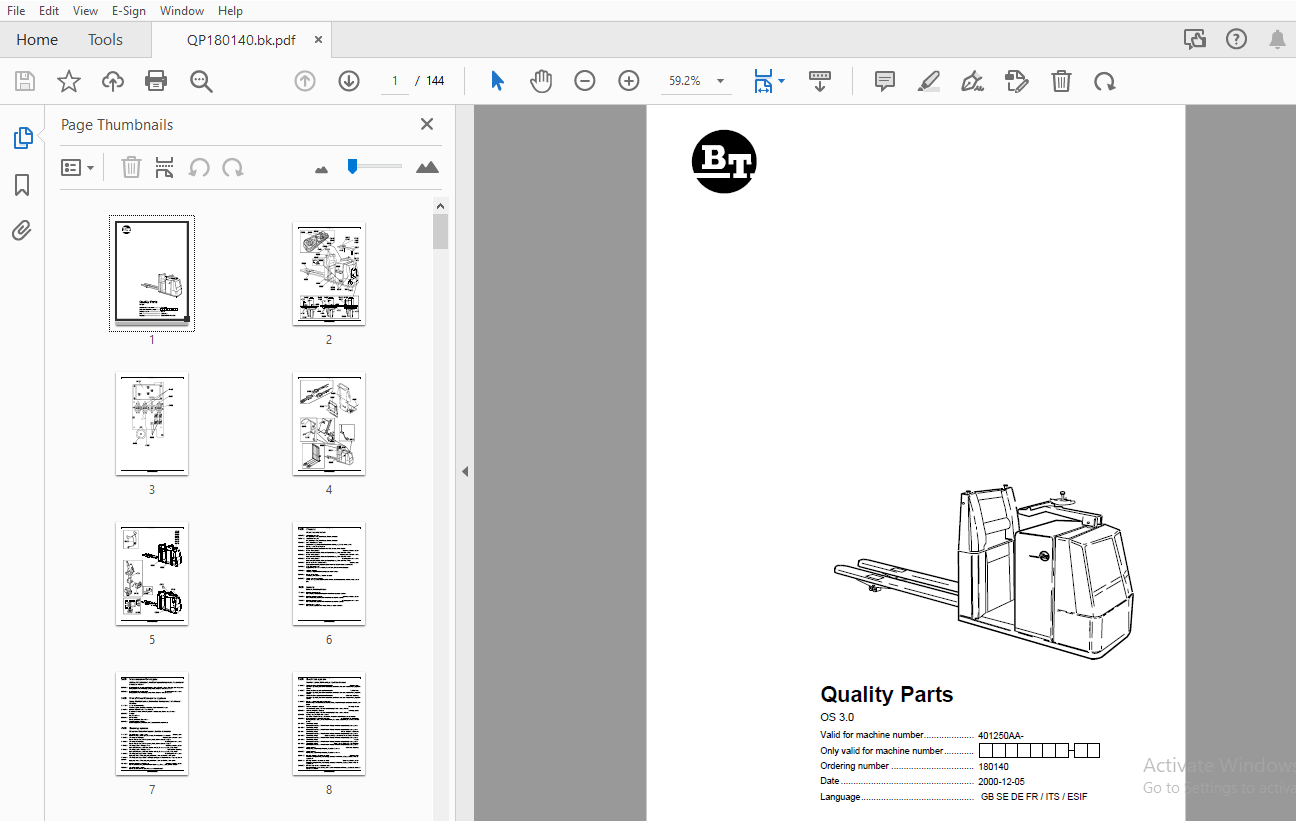Open the E-Sign menu

click(x=128, y=11)
